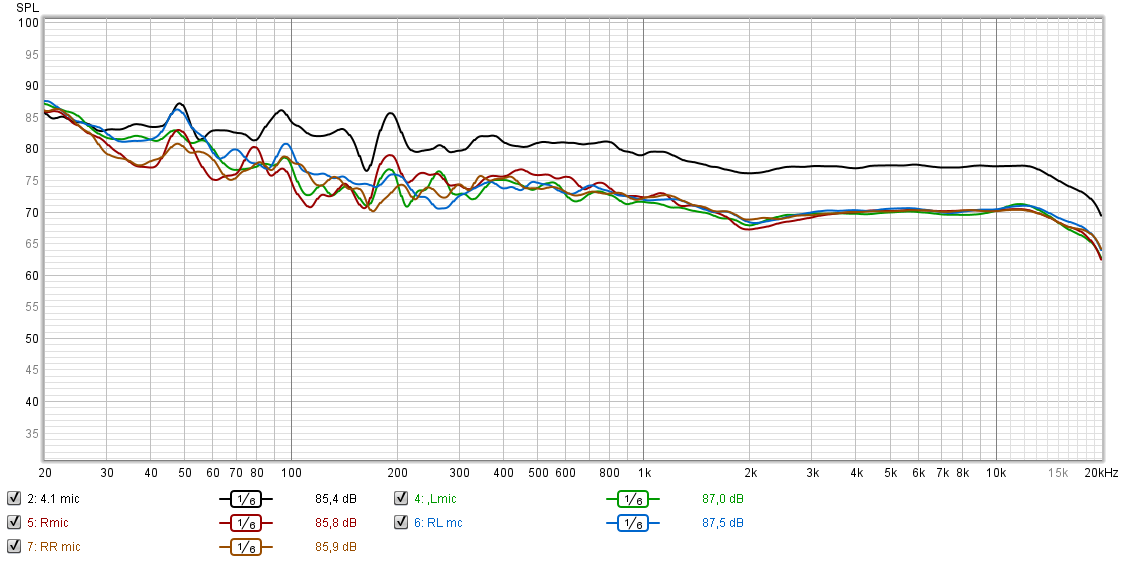Click the SPL axis label
Screen dimensions: 1124x561
pos(26,6)
